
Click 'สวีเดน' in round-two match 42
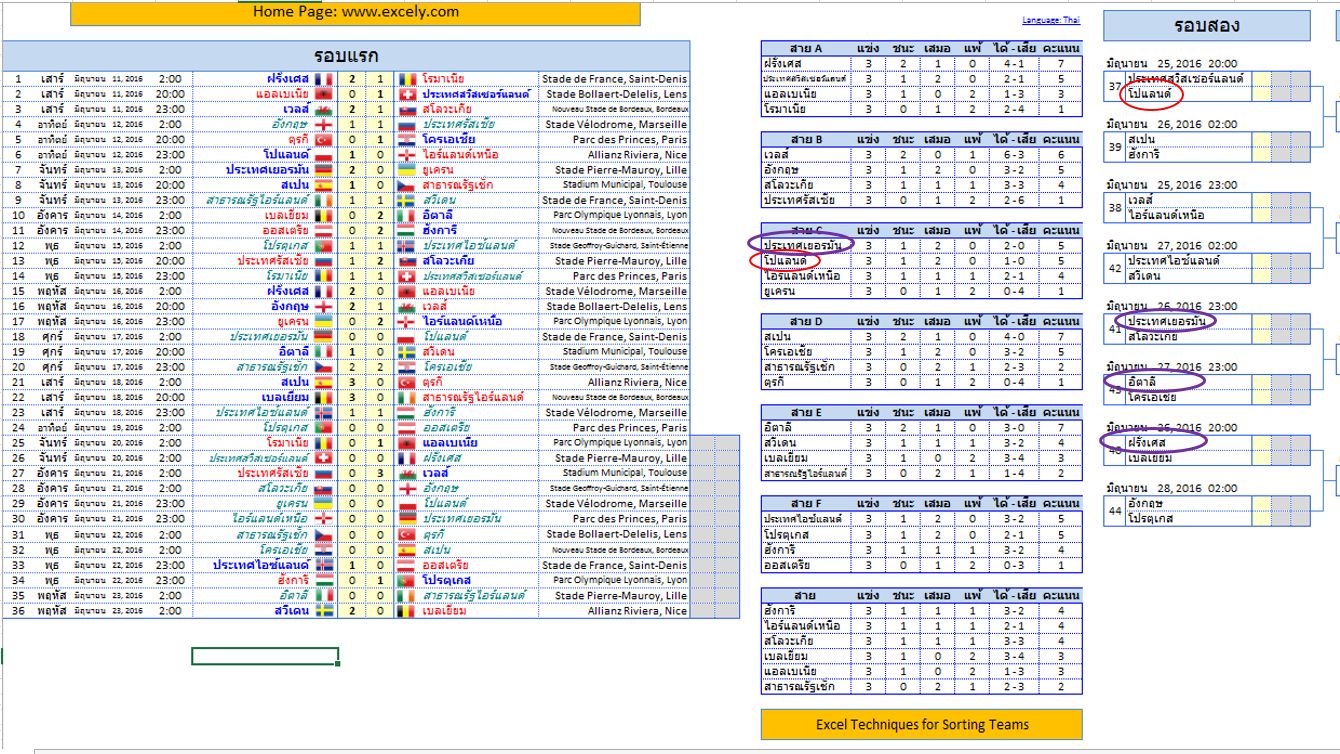1145,275
